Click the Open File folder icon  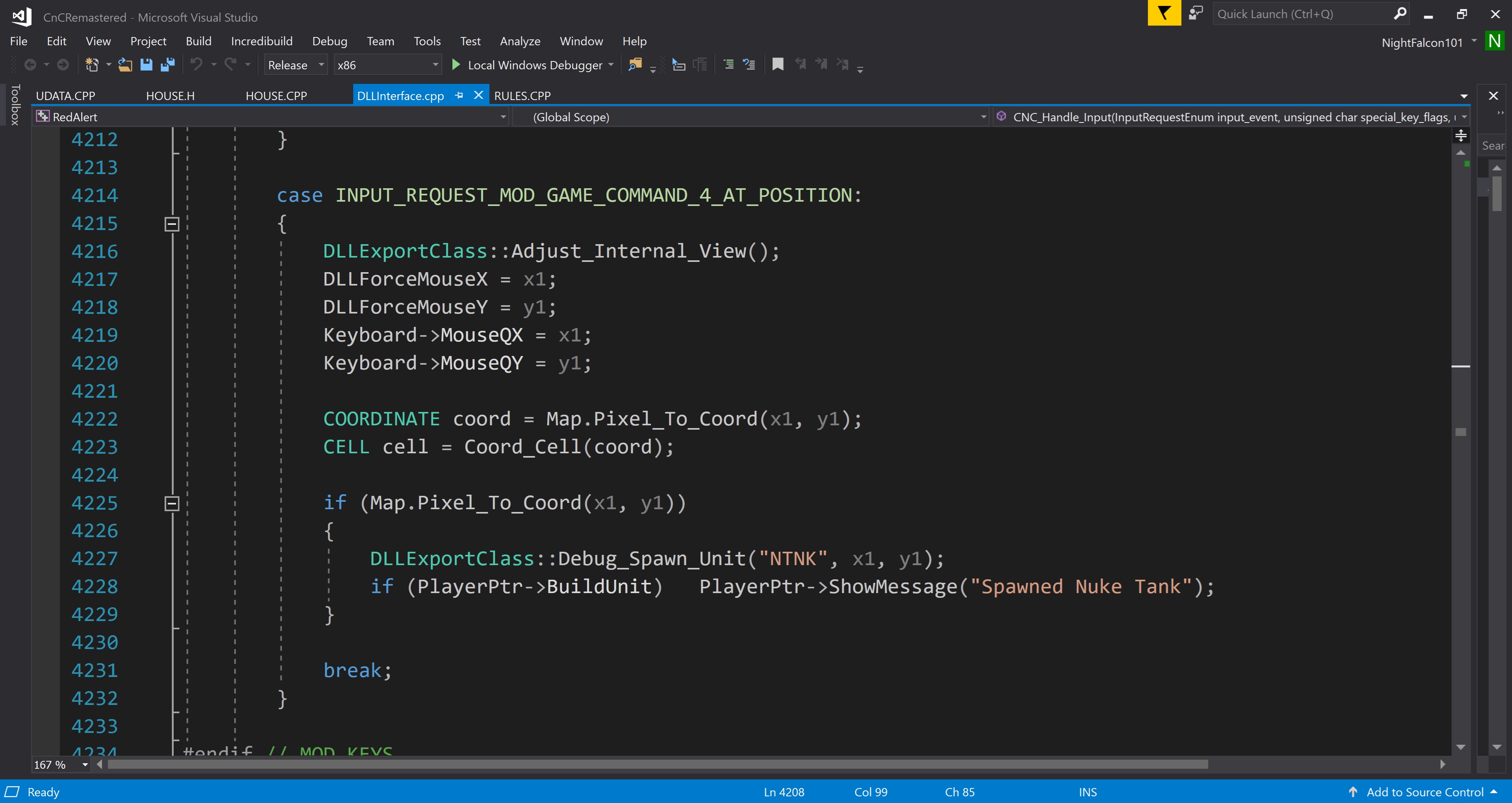[x=125, y=65]
